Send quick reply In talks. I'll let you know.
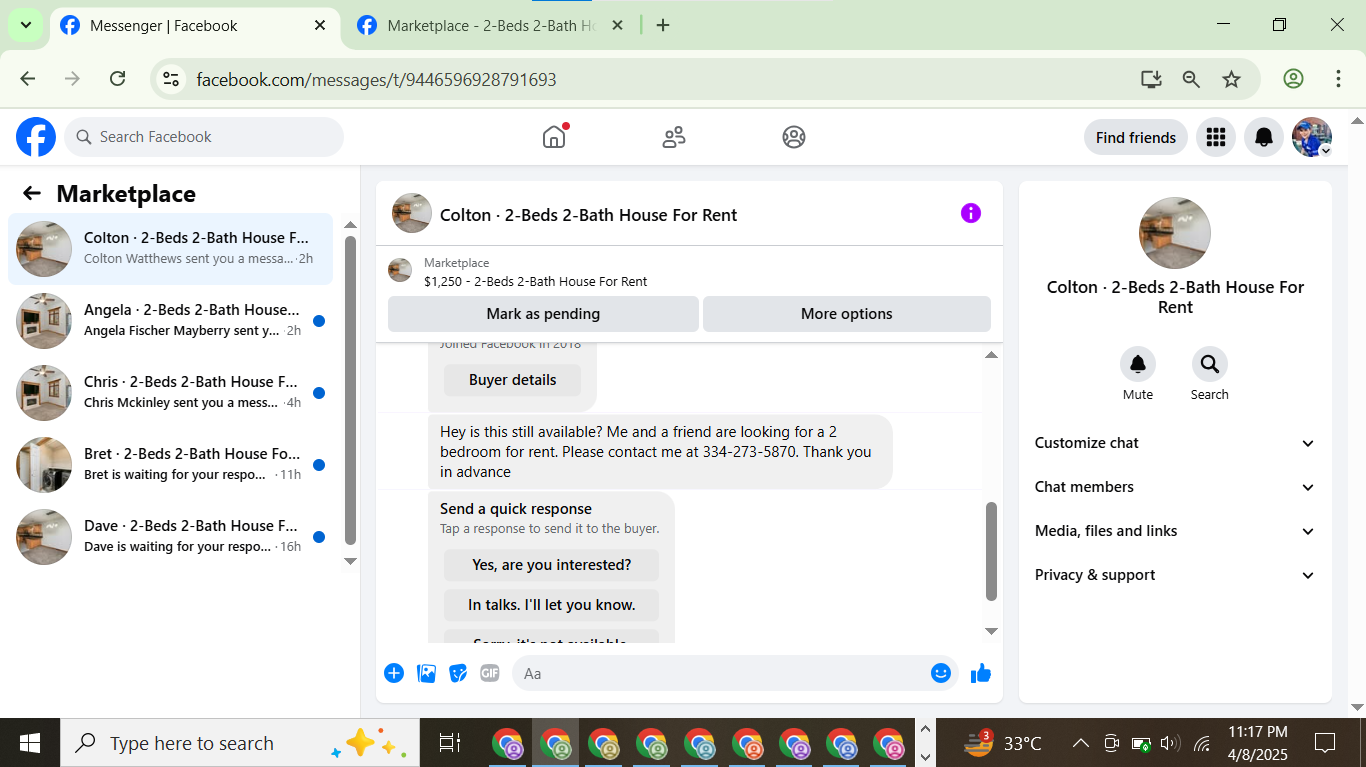Image resolution: width=1366 pixels, height=767 pixels. coord(552,605)
